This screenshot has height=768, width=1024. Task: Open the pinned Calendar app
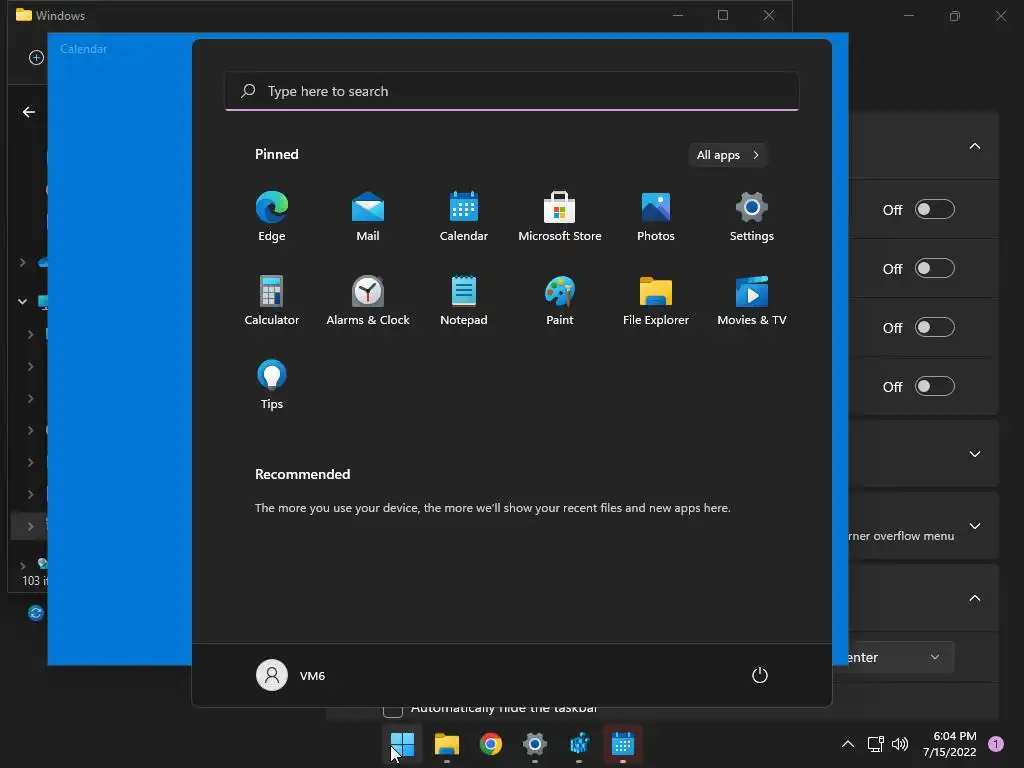pyautogui.click(x=464, y=217)
